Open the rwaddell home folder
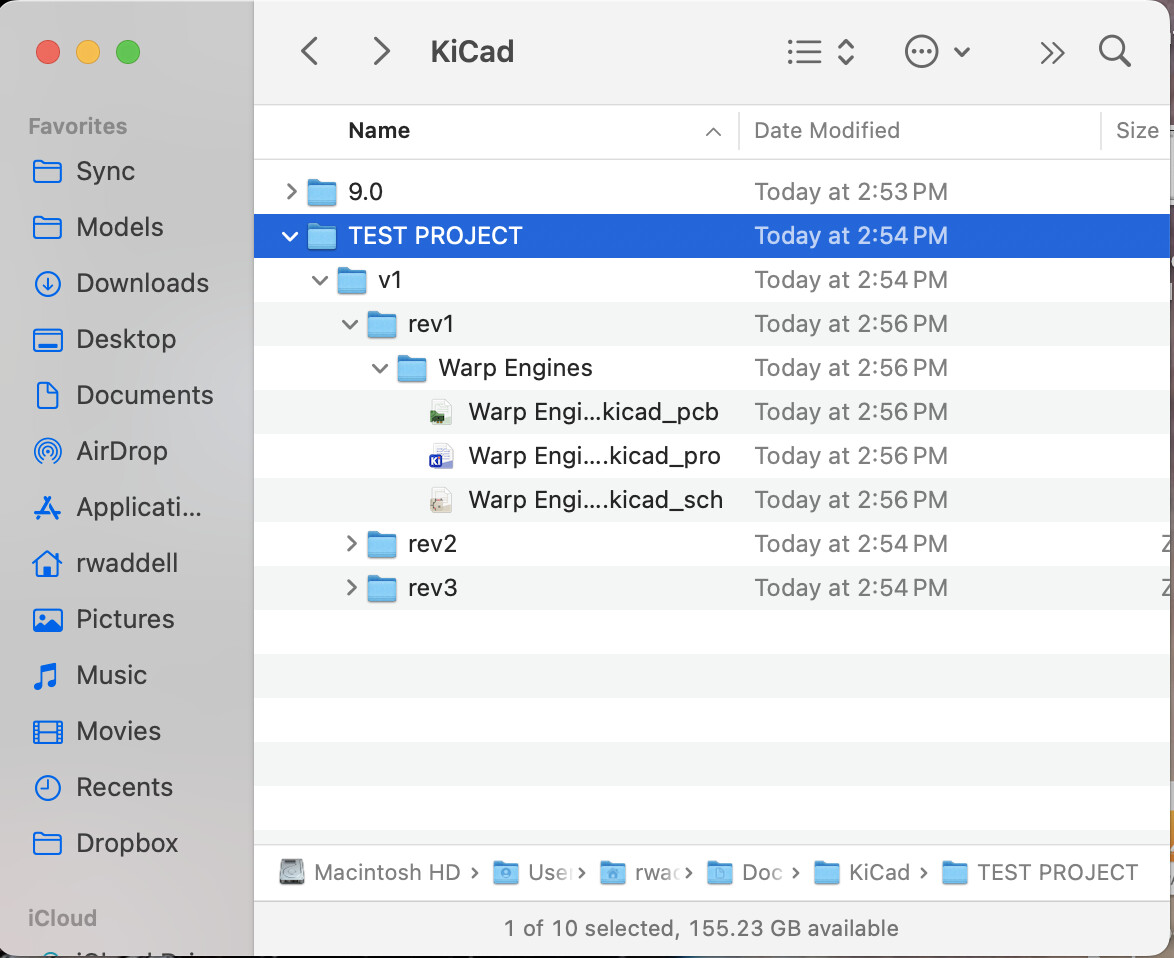This screenshot has height=958, width=1174. [x=126, y=563]
